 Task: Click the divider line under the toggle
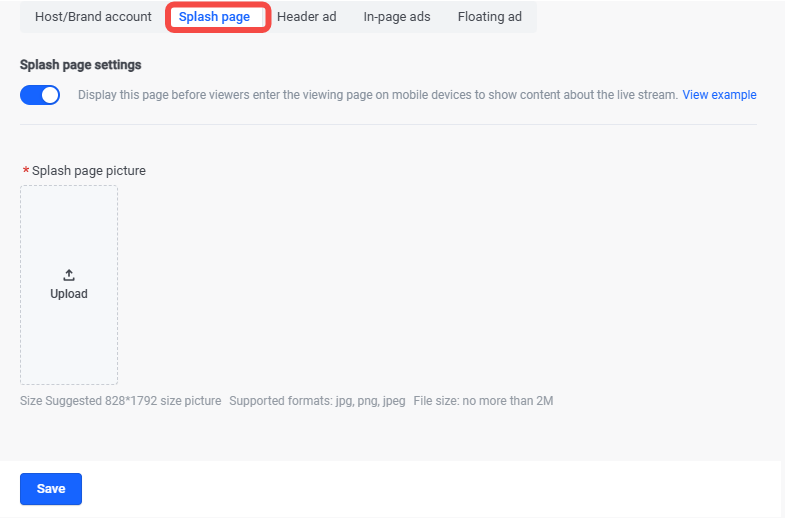388,124
